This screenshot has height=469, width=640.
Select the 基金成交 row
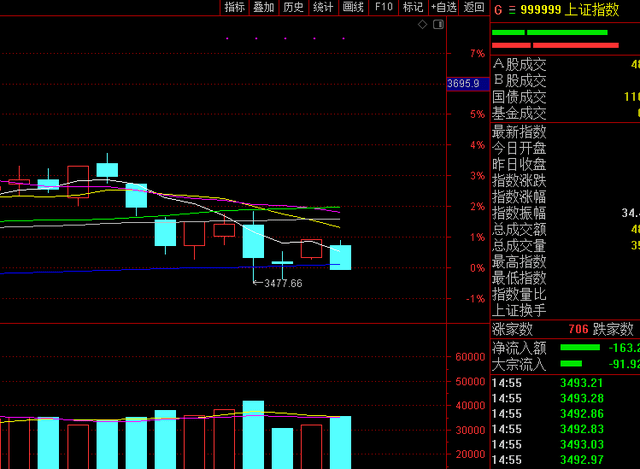tap(565, 113)
